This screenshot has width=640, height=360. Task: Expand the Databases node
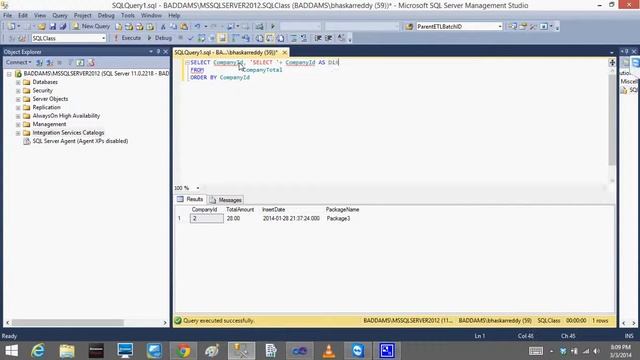pyautogui.click(x=18, y=82)
